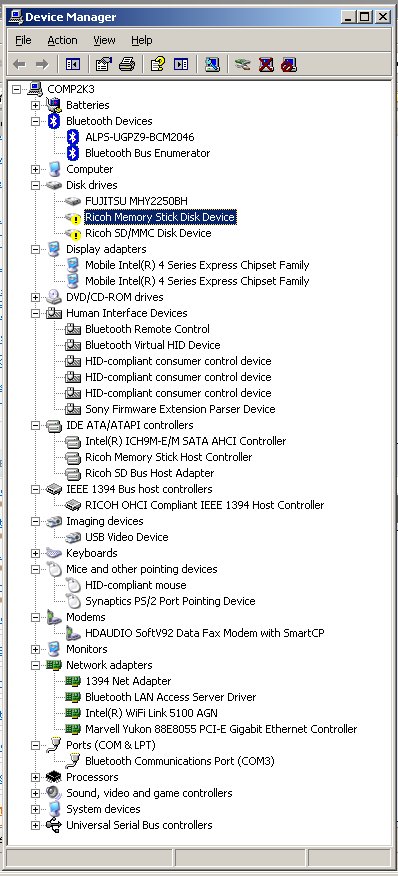Open the Help menu
The image size is (398, 876).
(x=141, y=40)
